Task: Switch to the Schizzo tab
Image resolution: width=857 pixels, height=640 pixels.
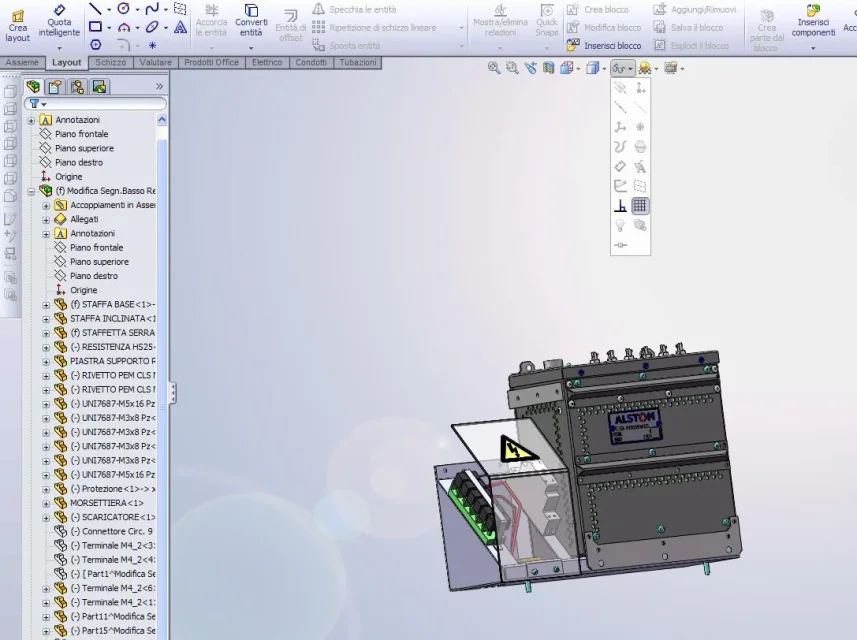Action: (110, 62)
